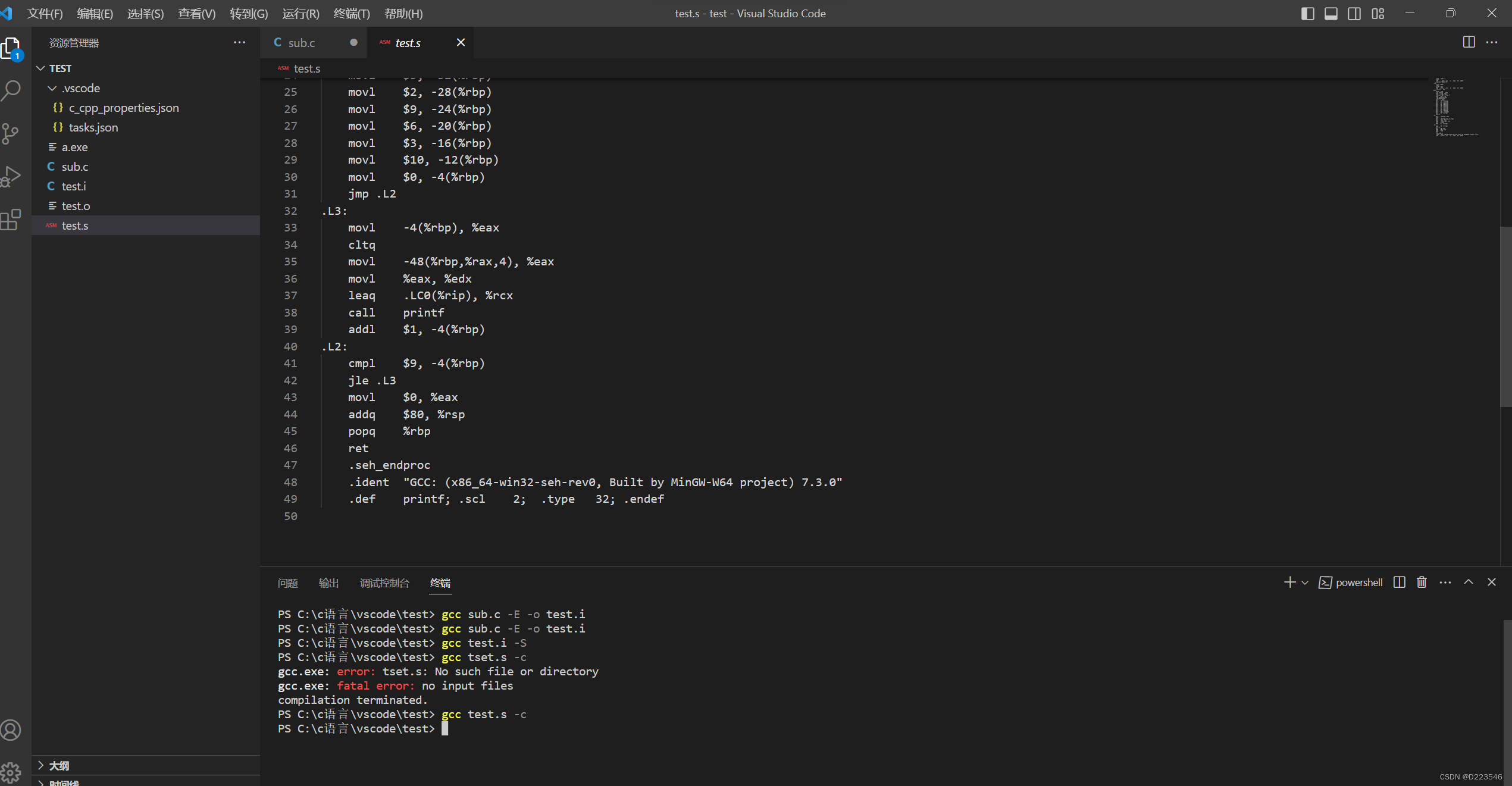Image resolution: width=1512 pixels, height=786 pixels.
Task: Kill terminal with trash icon
Action: point(1422,582)
